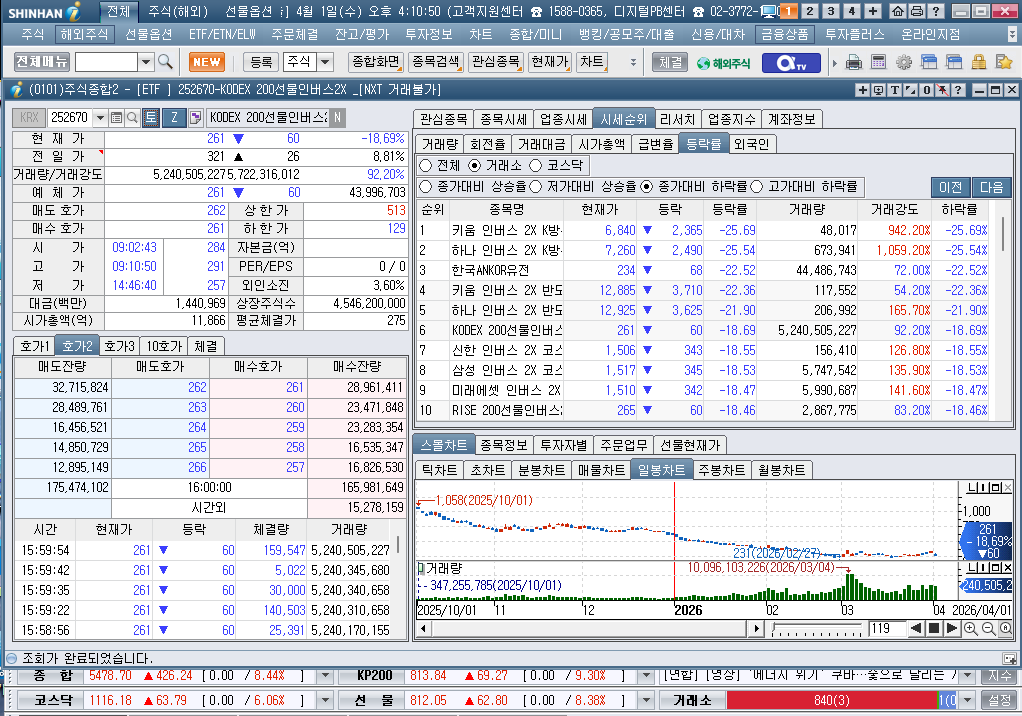Open the menu search box dropdown arrow

point(147,62)
